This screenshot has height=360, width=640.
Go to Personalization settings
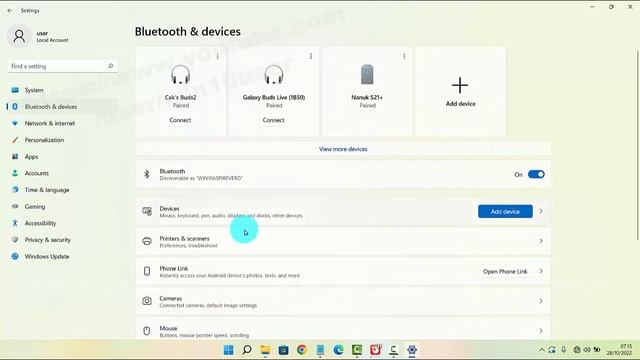tap(44, 140)
